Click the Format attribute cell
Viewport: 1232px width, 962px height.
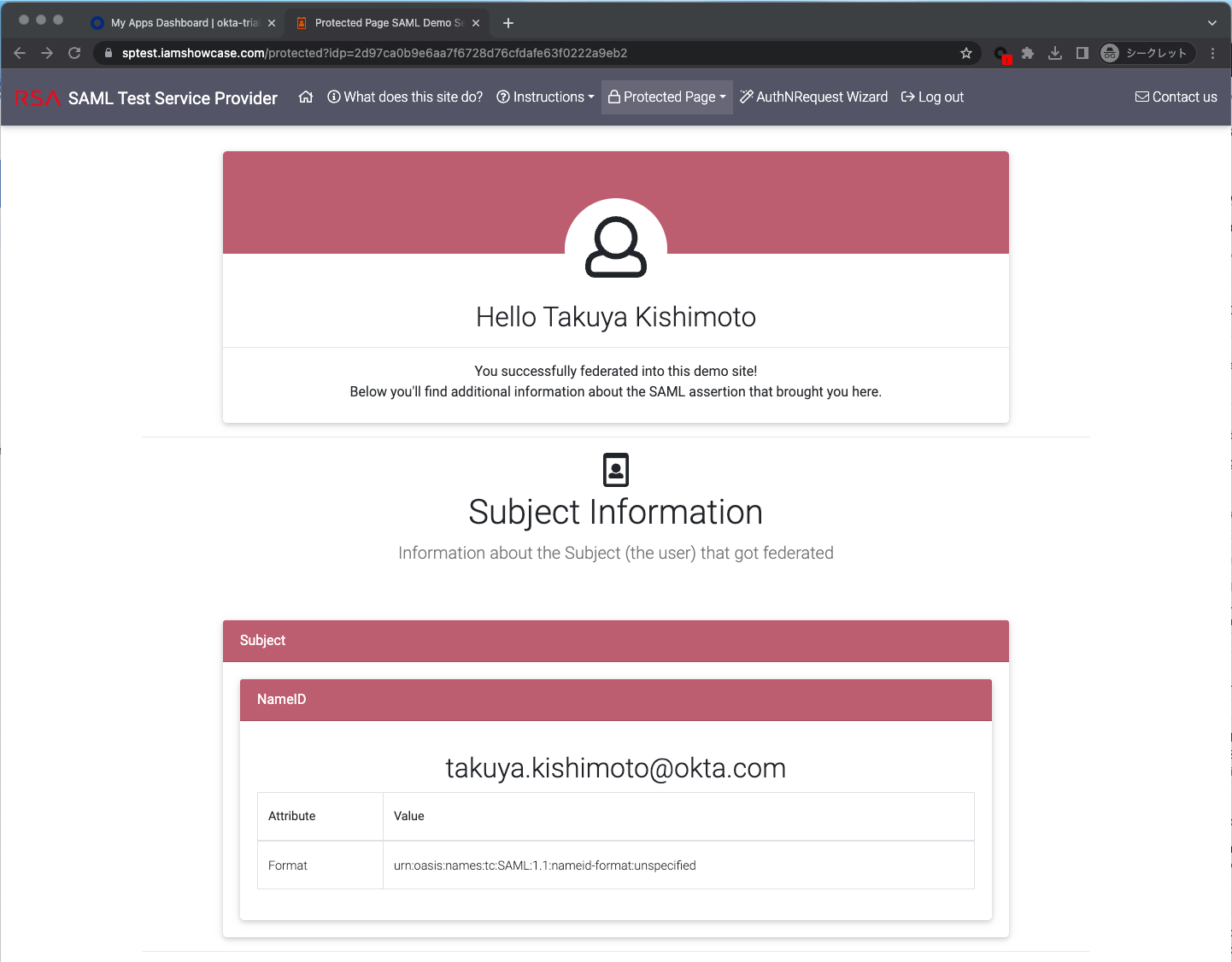[x=320, y=865]
